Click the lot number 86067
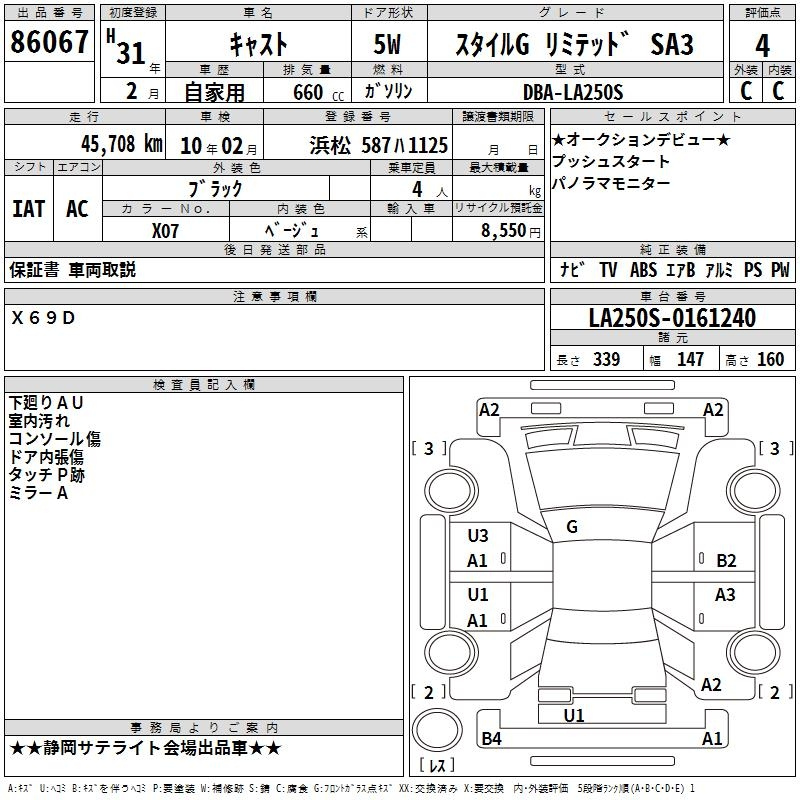The image size is (800, 800). [48, 44]
